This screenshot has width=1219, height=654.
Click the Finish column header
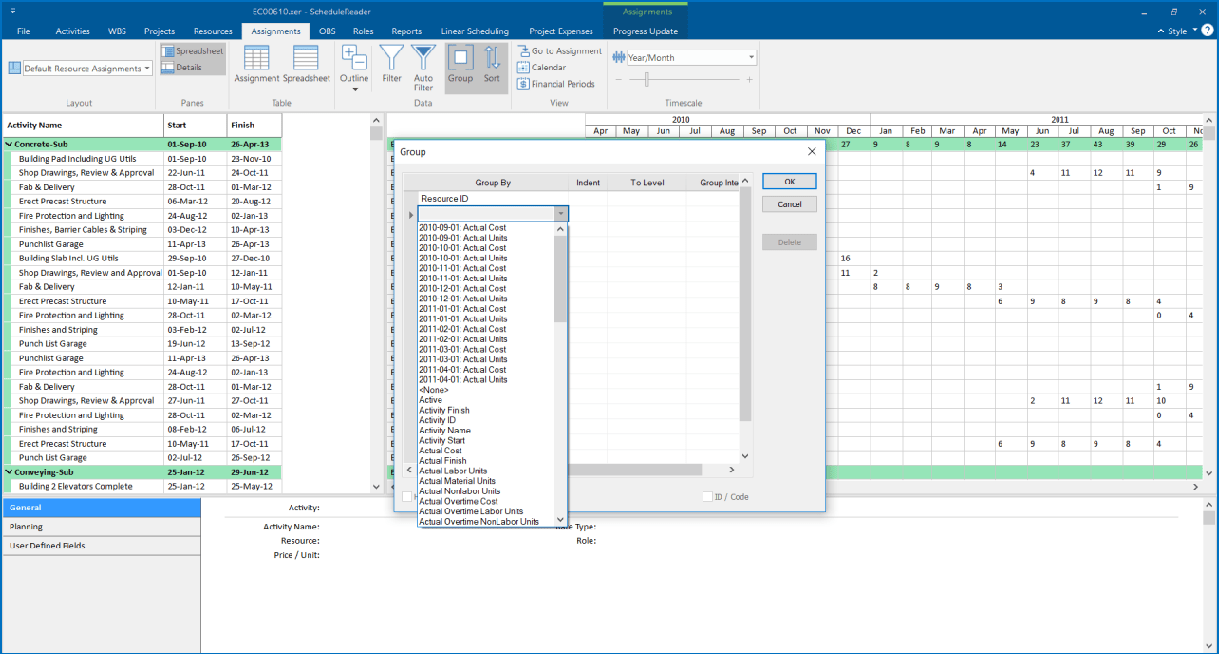pos(255,125)
